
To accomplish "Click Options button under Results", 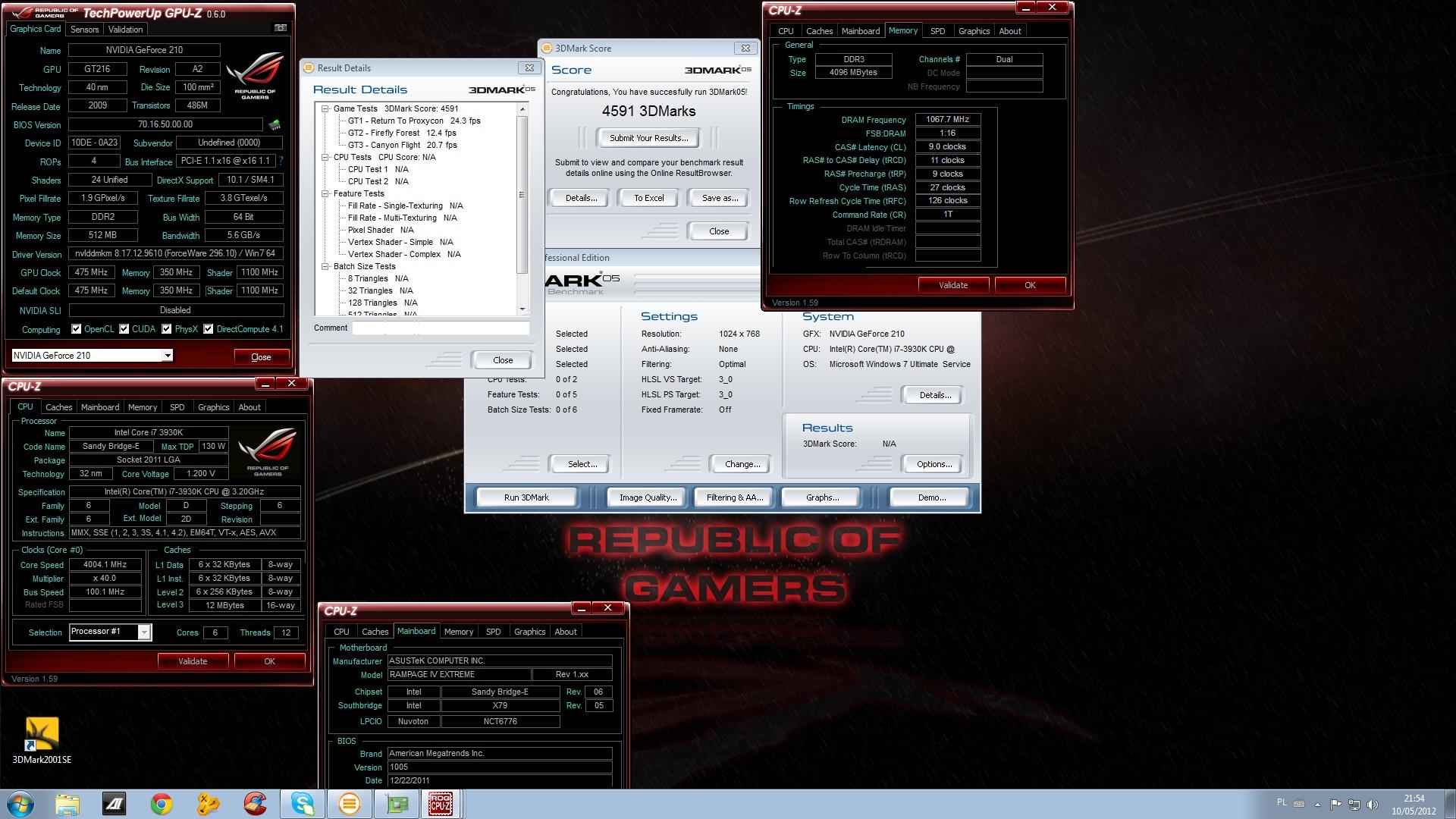I will [934, 464].
